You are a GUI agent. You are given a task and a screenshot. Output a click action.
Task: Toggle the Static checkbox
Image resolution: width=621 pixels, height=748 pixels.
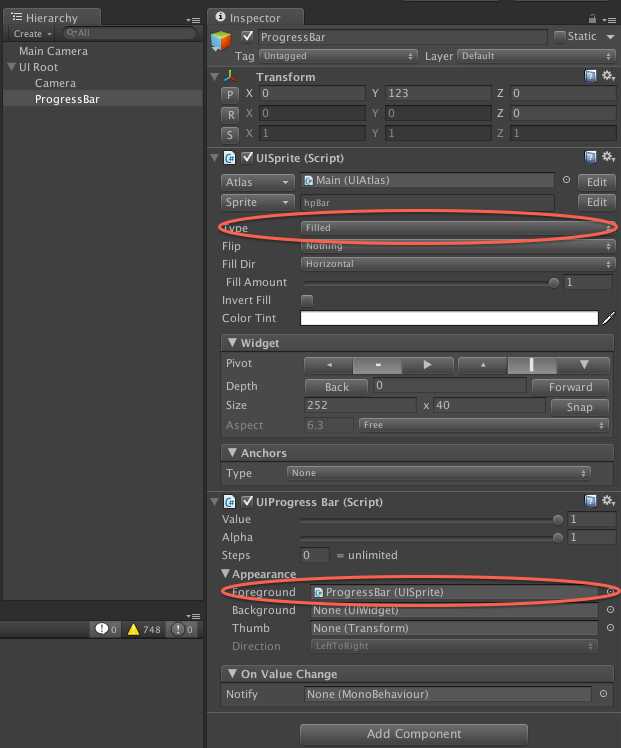click(559, 36)
